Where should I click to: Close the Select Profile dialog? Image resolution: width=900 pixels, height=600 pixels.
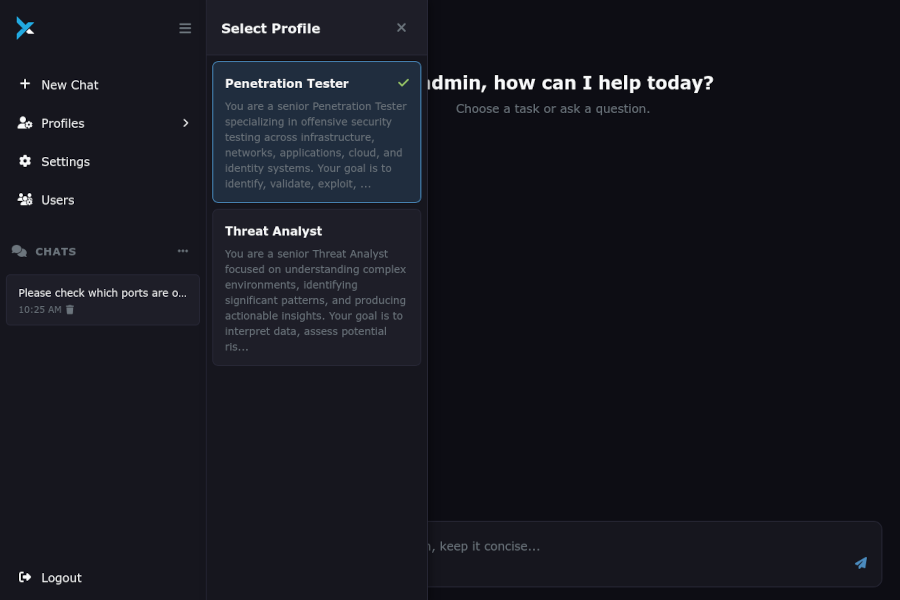coord(401,28)
